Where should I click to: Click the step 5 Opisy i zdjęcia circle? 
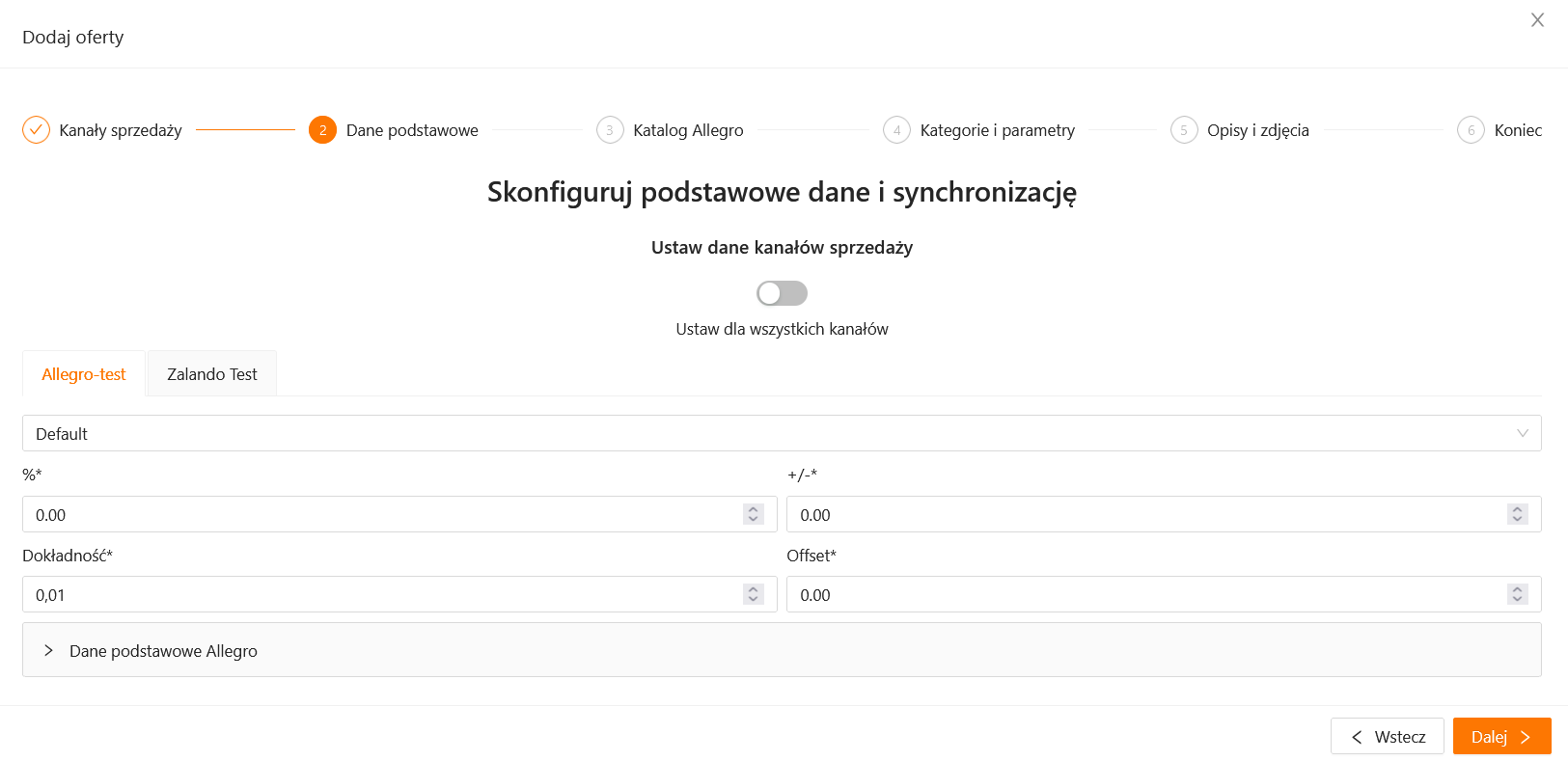[1184, 130]
